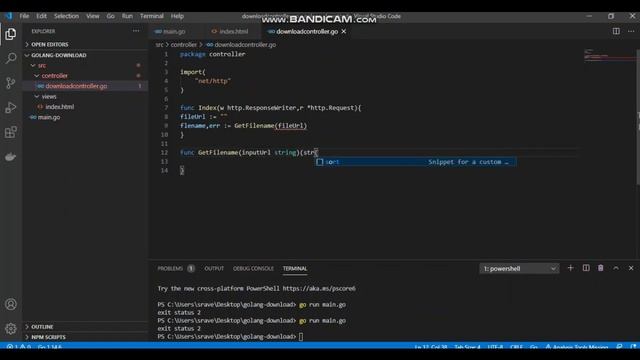Create a new terminal with plus icon
The image size is (640, 360).
coord(571,268)
